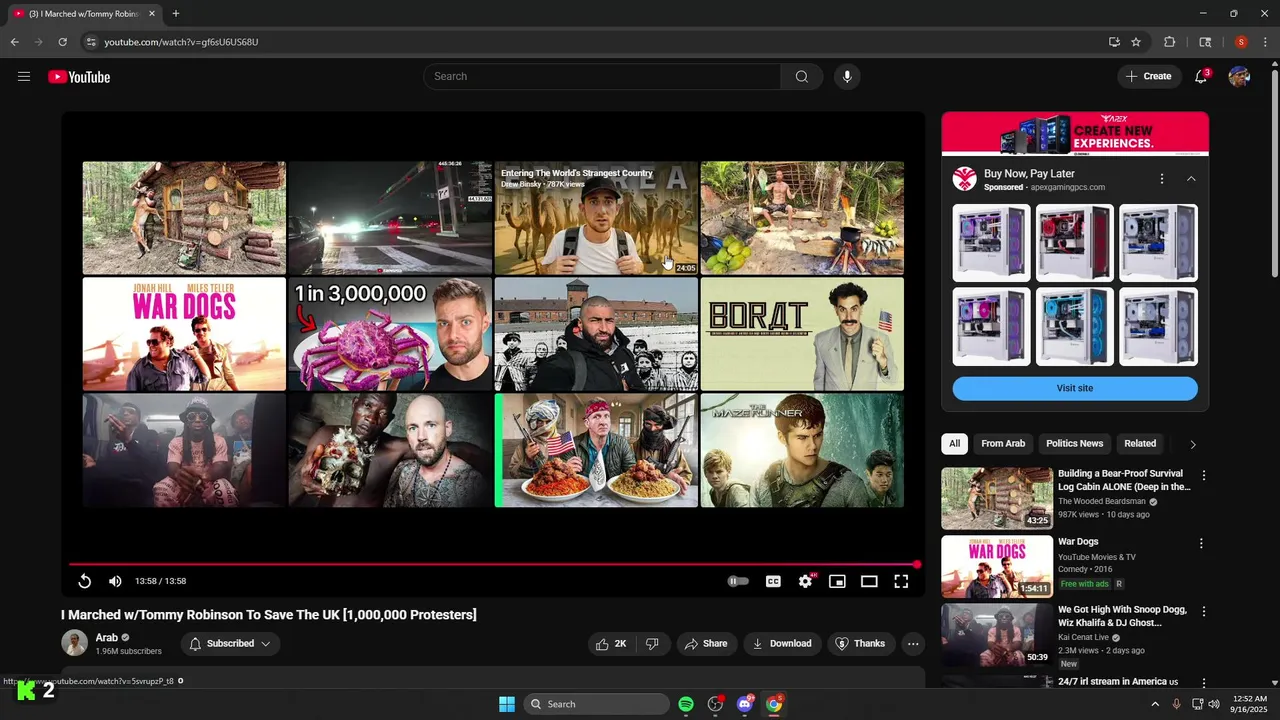1280x720 pixels.
Task: Open the Windows Start menu
Action: [507, 704]
